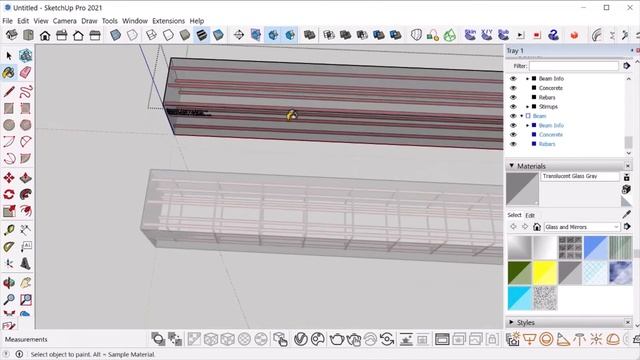Go to In Model materials
Screen dimensions: 640x360
pyautogui.click(x=537, y=227)
